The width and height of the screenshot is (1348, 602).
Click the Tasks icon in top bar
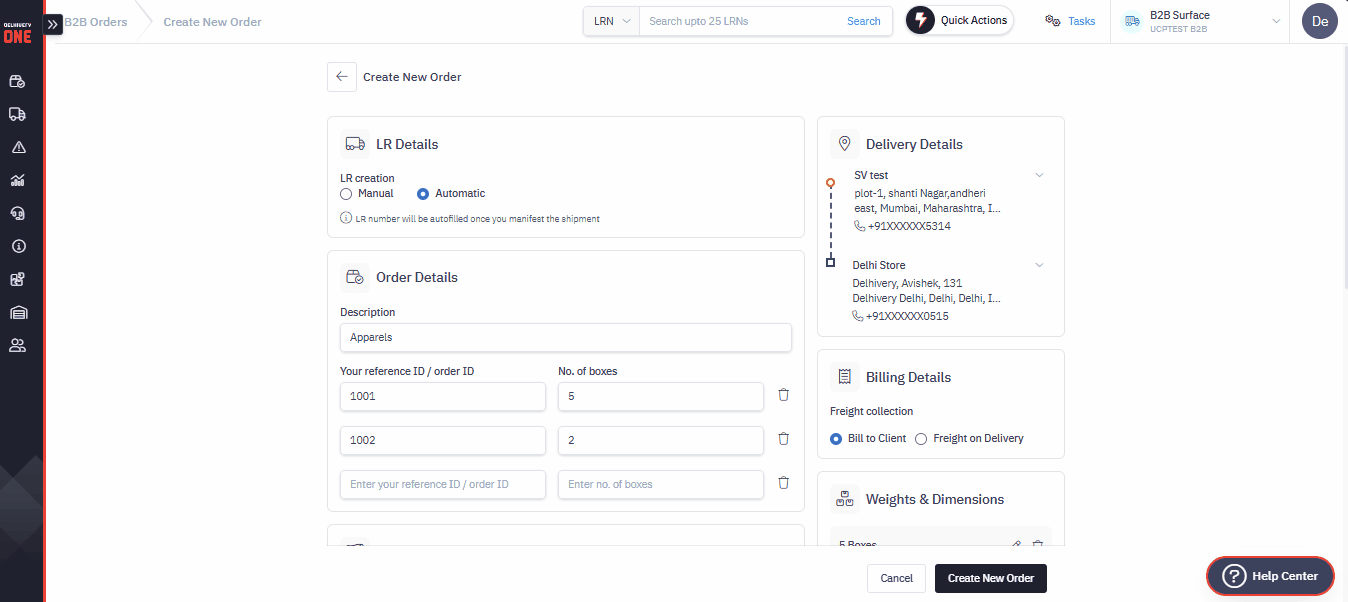point(1053,21)
